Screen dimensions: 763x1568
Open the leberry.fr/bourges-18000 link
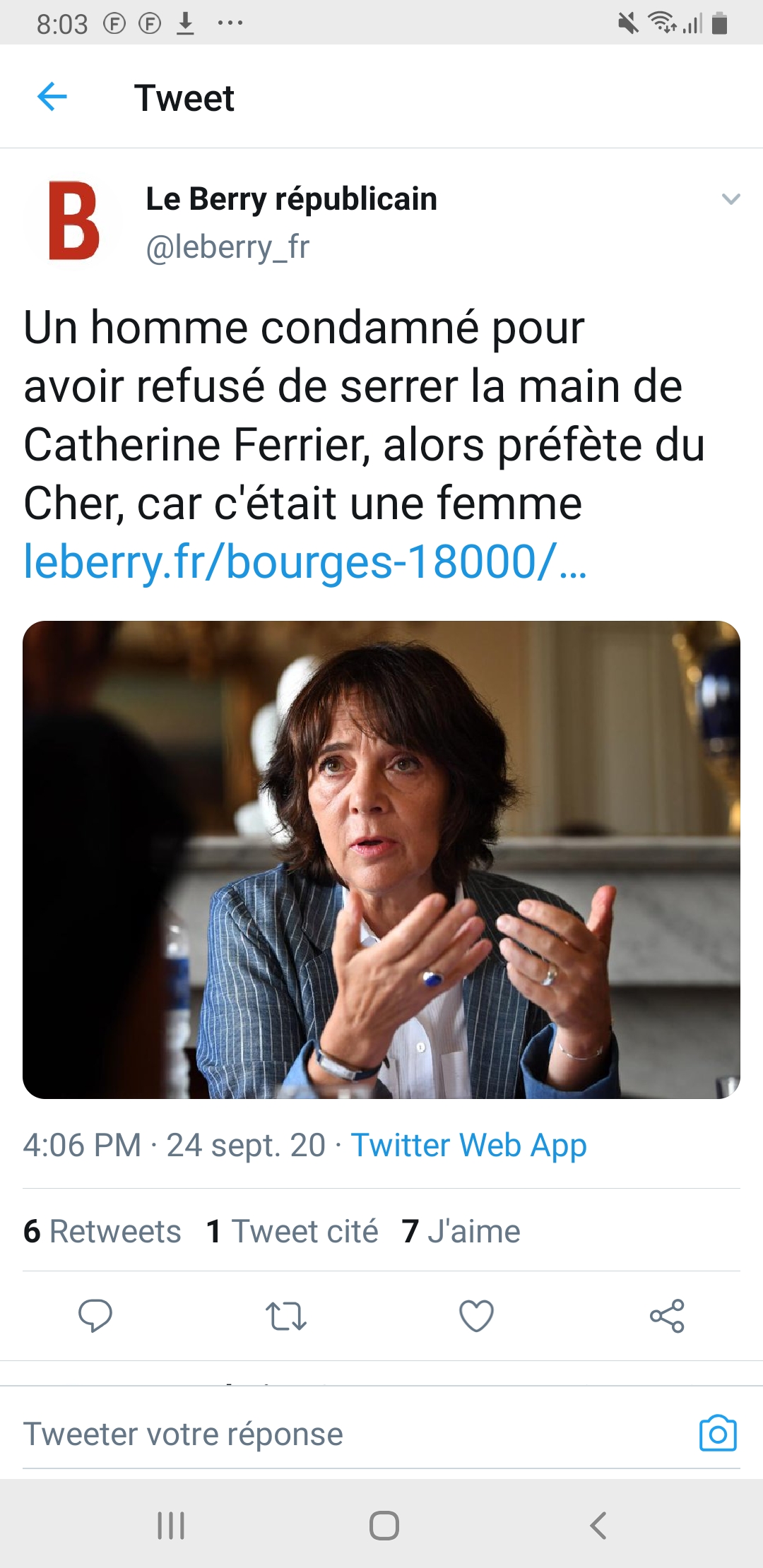(304, 562)
